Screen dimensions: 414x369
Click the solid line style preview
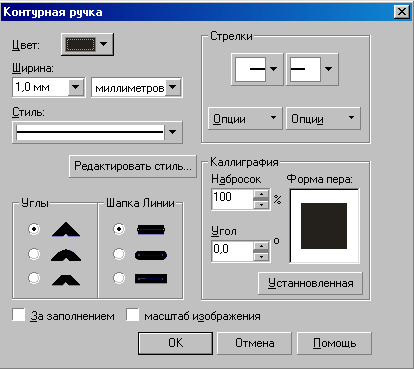90,132
